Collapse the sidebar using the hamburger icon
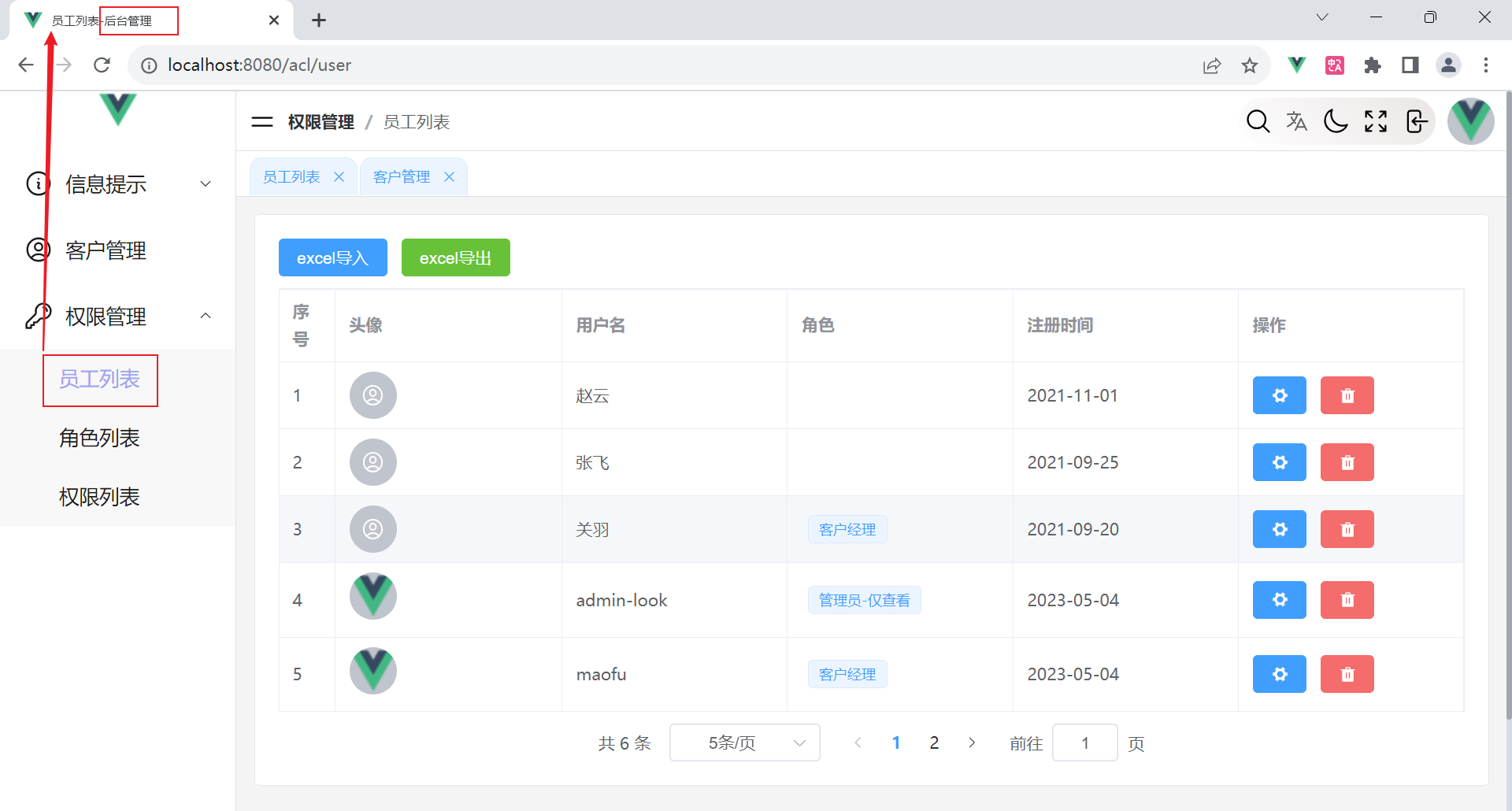Image resolution: width=1512 pixels, height=811 pixels. [261, 121]
